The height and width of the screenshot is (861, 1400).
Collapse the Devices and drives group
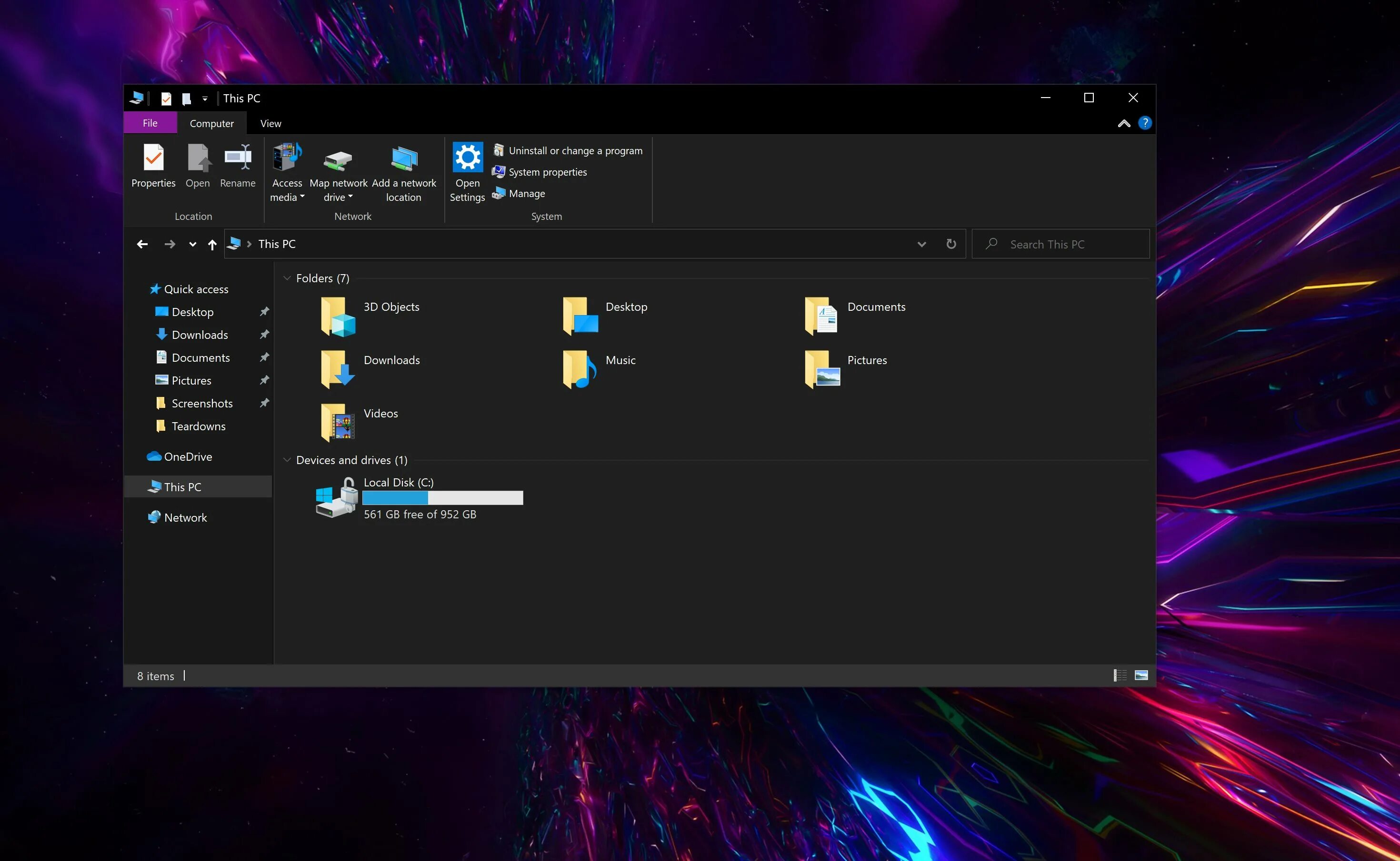(287, 460)
